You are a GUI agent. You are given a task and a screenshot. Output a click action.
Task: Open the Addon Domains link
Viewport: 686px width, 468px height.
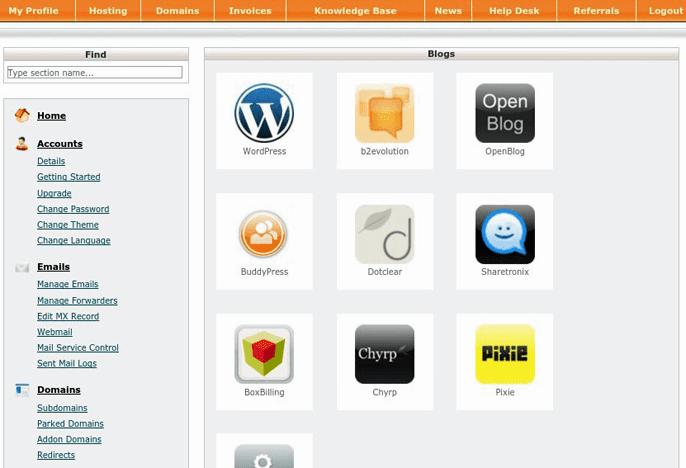pos(69,439)
